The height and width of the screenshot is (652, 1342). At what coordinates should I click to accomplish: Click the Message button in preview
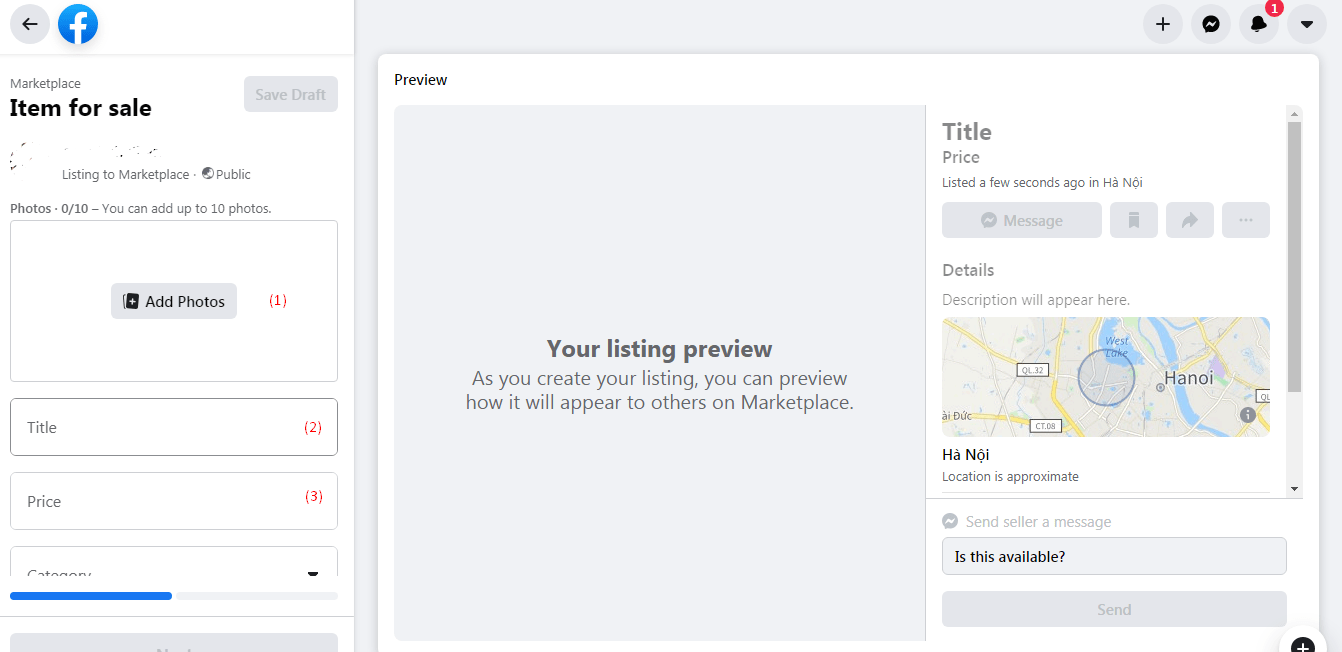[1022, 220]
